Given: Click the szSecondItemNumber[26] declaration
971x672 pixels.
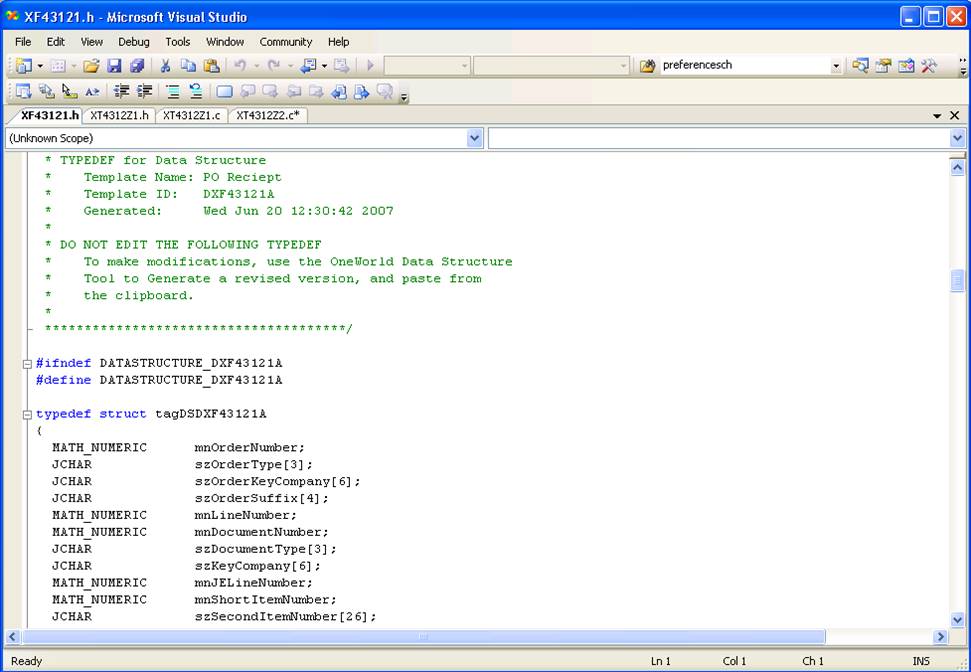Looking at the screenshot, I should tap(285, 617).
